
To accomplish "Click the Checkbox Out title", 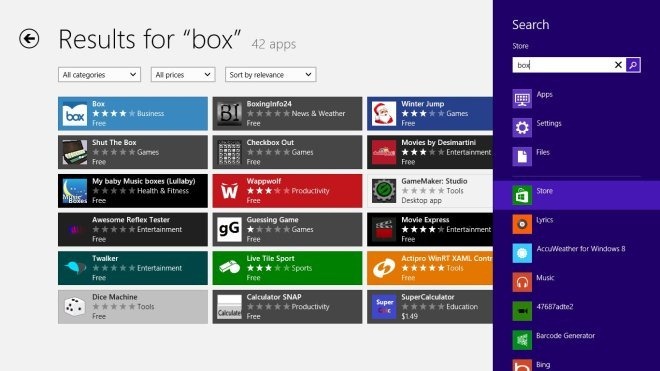I will tap(270, 142).
